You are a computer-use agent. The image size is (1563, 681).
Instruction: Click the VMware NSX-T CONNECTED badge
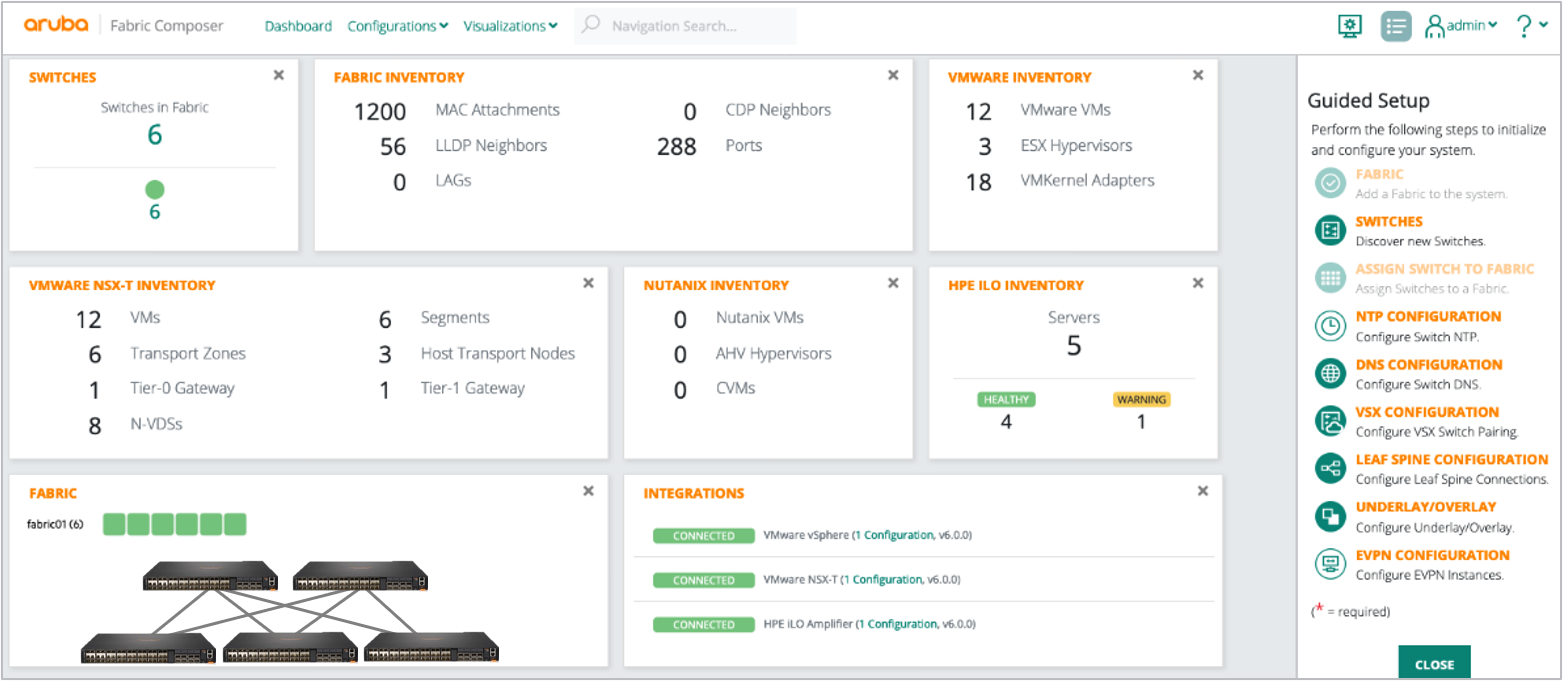pos(703,580)
